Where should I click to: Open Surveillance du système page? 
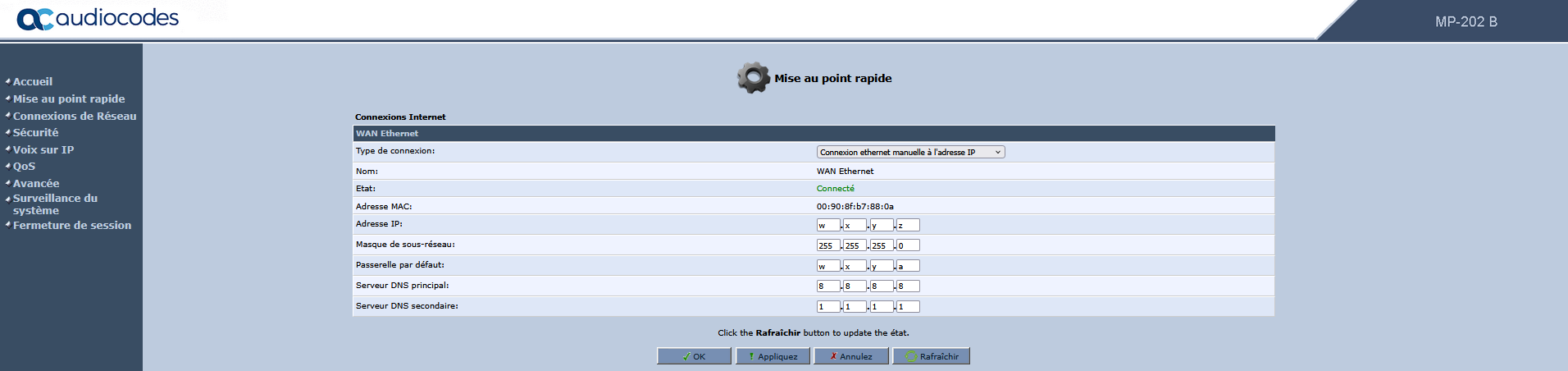click(55, 204)
